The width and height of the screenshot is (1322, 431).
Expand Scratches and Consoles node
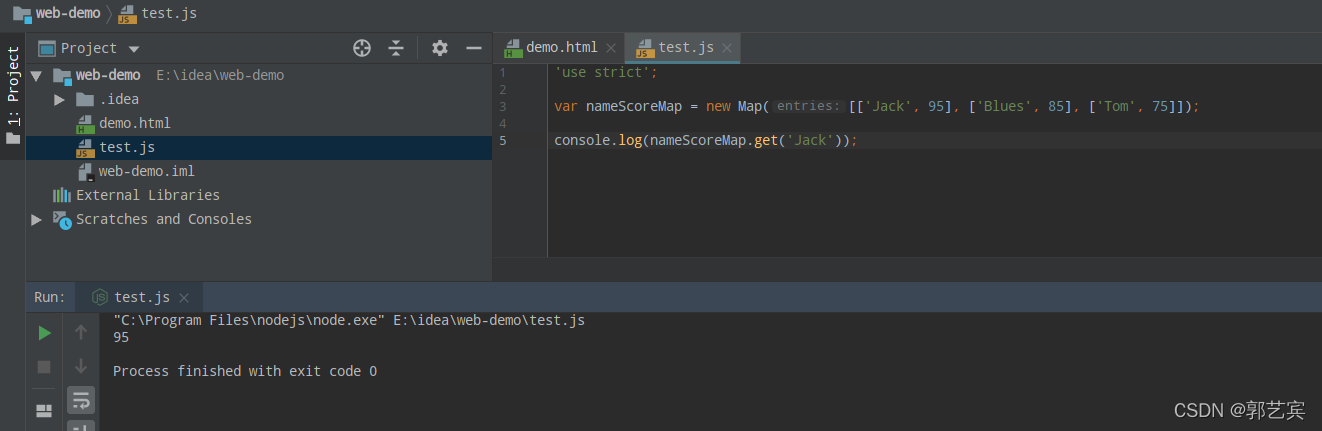pos(36,219)
